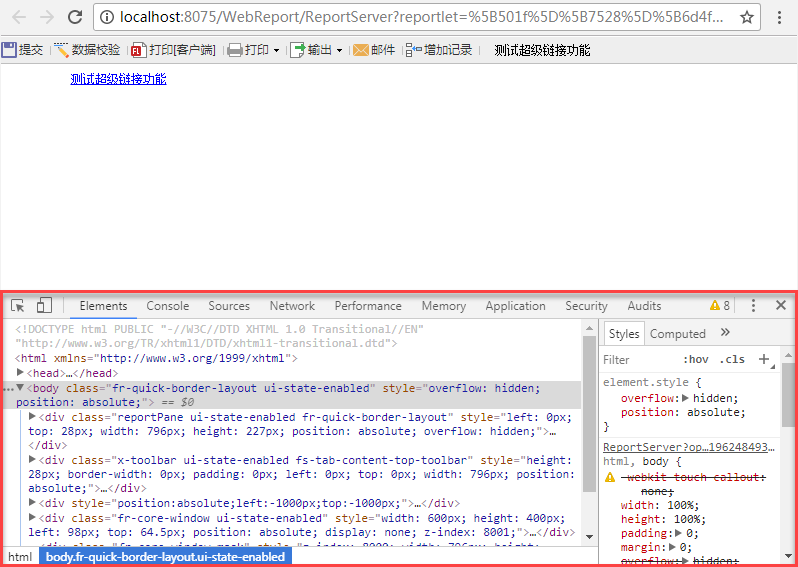The image size is (798, 567).
Task: Click the position: absolute value in element.style
Action: 716,412
